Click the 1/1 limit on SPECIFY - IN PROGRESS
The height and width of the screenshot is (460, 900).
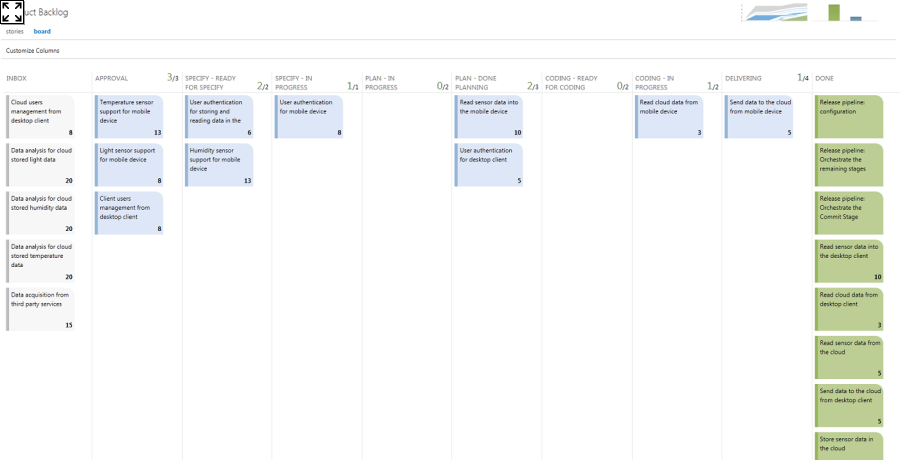353,87
